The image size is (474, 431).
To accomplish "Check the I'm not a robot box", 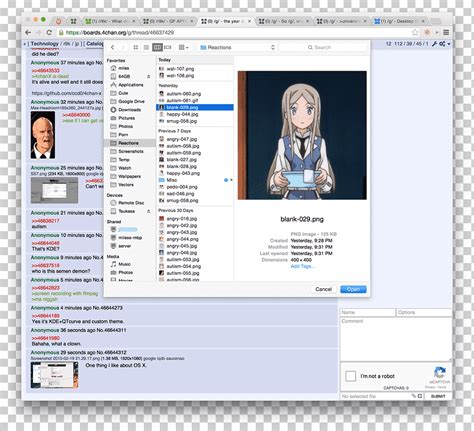I will [x=350, y=376].
